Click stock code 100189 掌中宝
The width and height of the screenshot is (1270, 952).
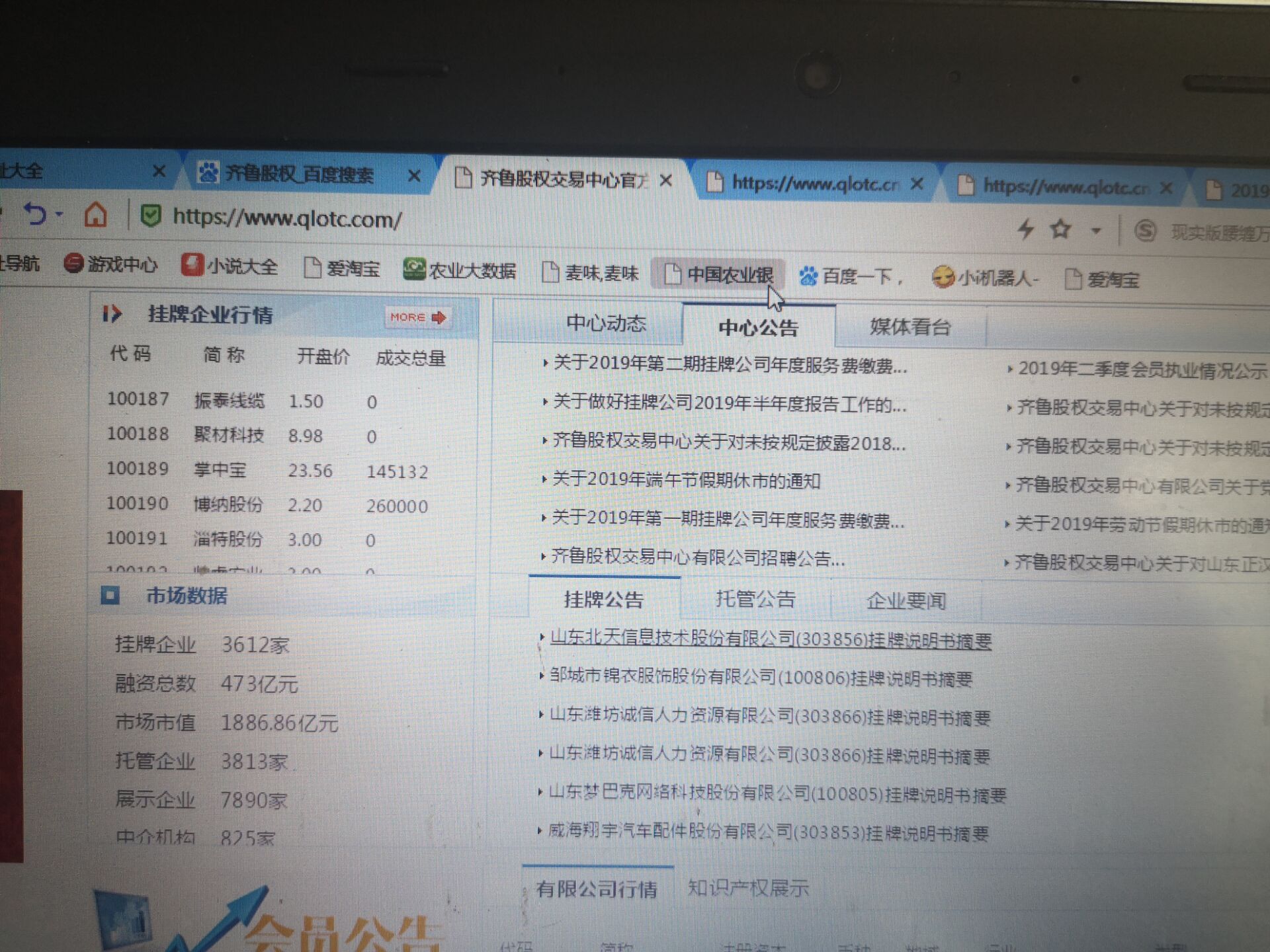138,469
